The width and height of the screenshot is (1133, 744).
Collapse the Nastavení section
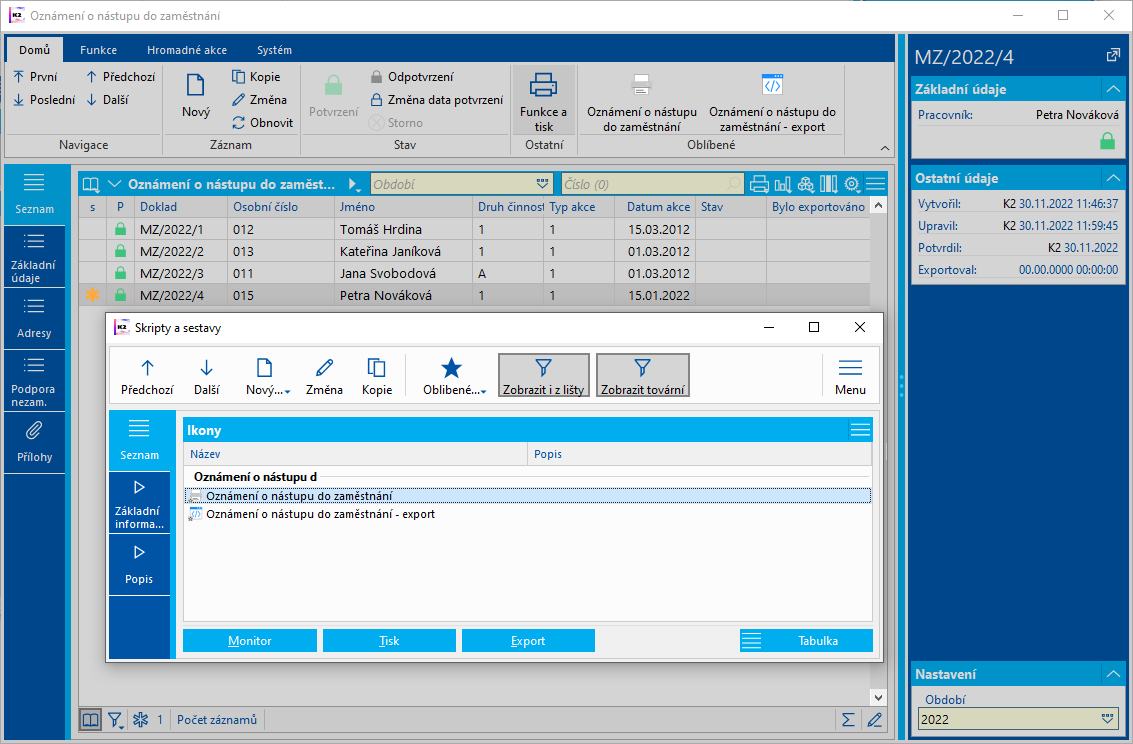point(1113,674)
